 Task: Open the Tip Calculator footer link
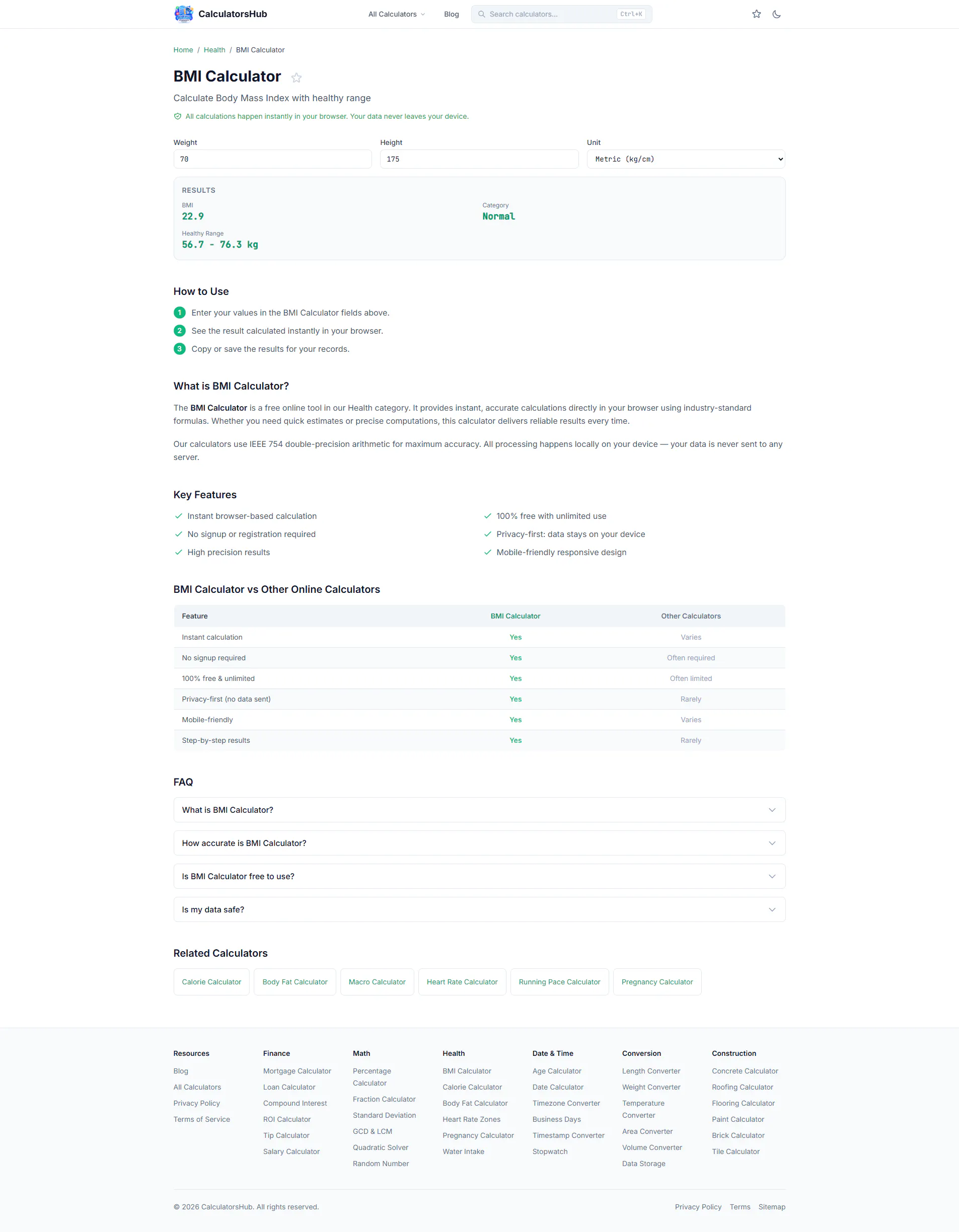(286, 1135)
